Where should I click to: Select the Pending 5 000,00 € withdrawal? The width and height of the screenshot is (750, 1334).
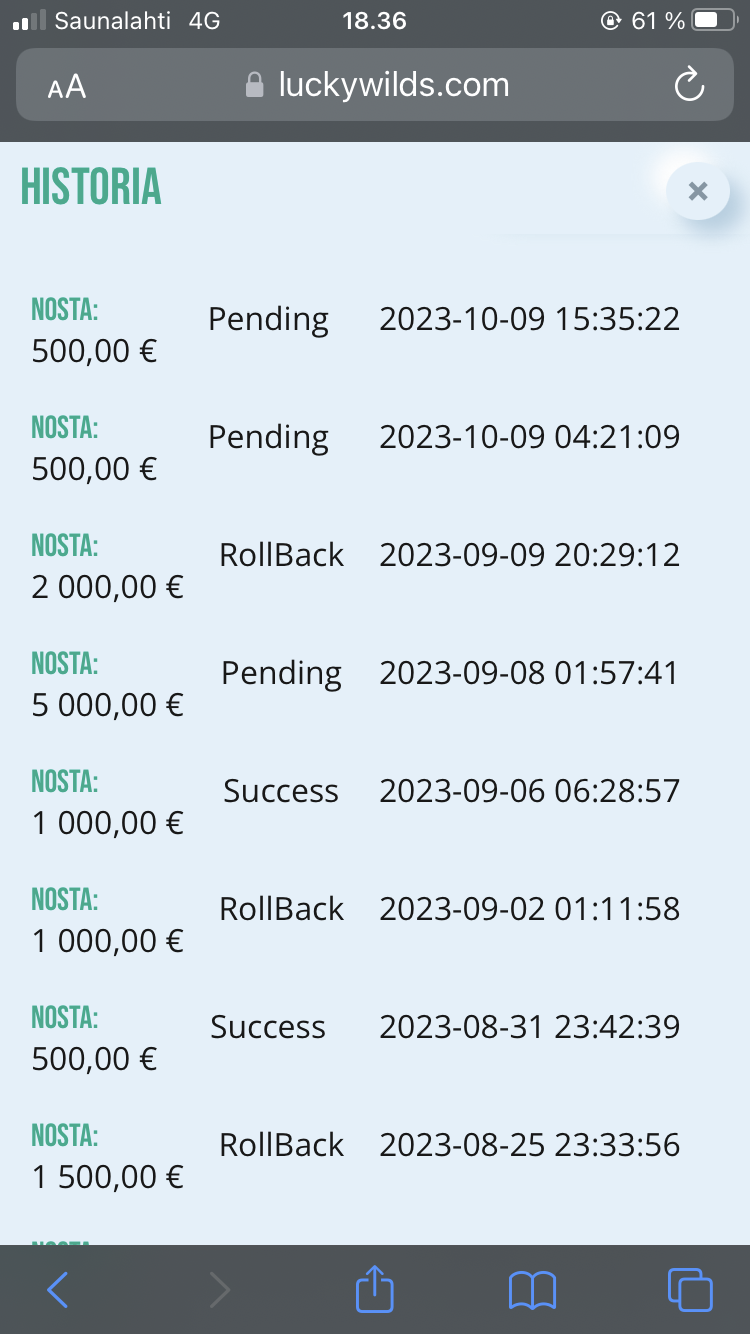[x=375, y=684]
